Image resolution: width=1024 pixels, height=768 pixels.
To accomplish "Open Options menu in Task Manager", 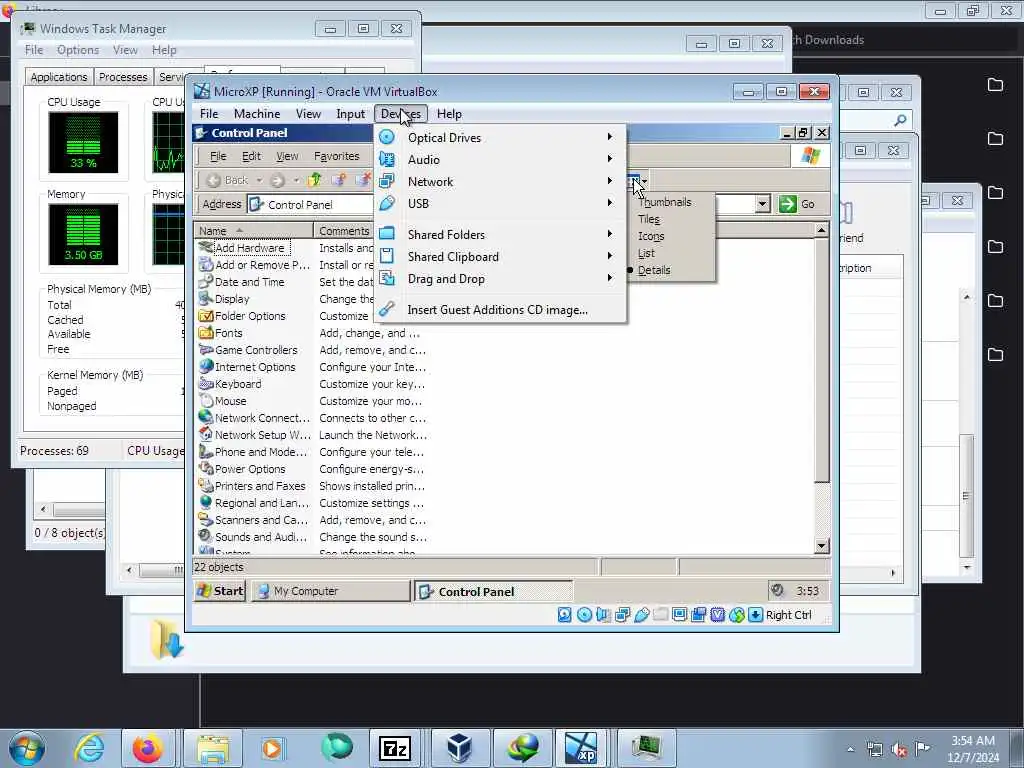I will 78,50.
